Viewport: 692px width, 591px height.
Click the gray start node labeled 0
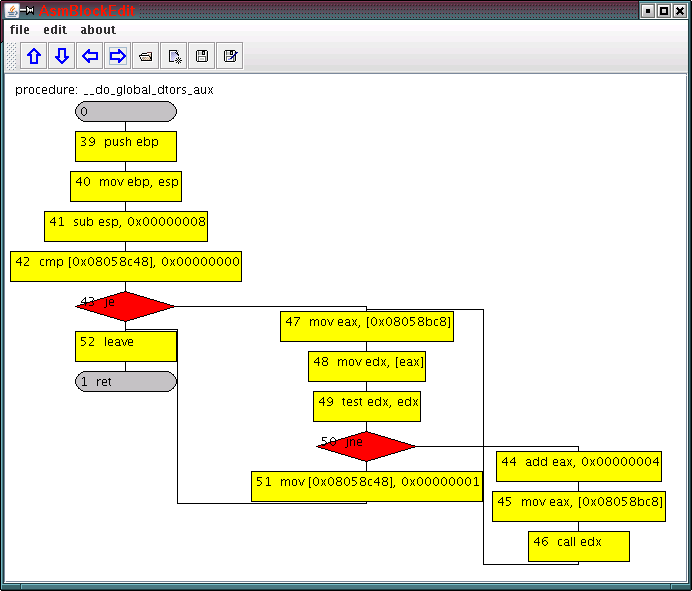[x=126, y=111]
